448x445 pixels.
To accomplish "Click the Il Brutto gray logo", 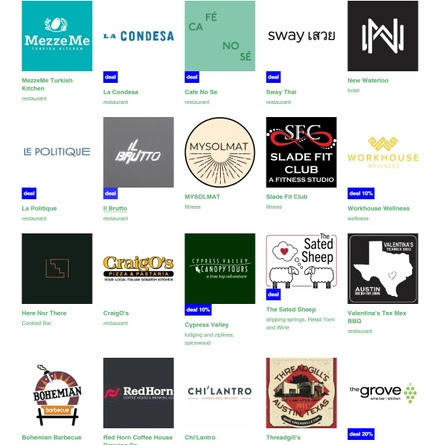I will 138,152.
